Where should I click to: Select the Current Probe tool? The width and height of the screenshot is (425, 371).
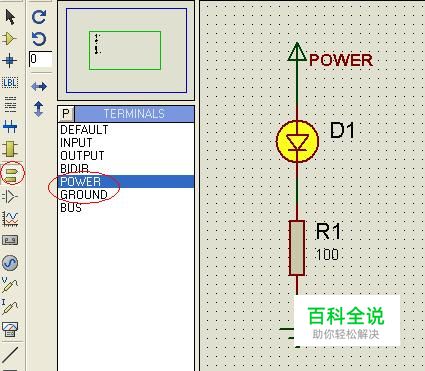[10, 307]
